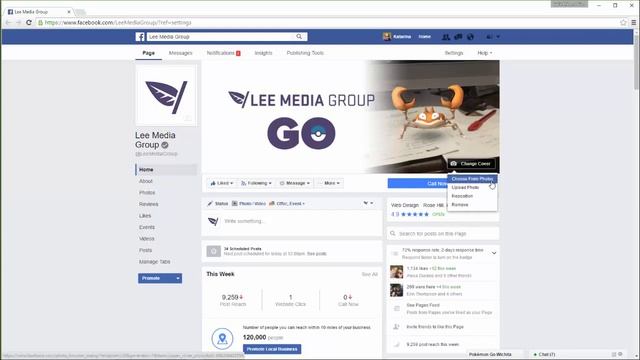Select Manage Tabs in the left sidebar
640x360 pixels.
tap(155, 262)
